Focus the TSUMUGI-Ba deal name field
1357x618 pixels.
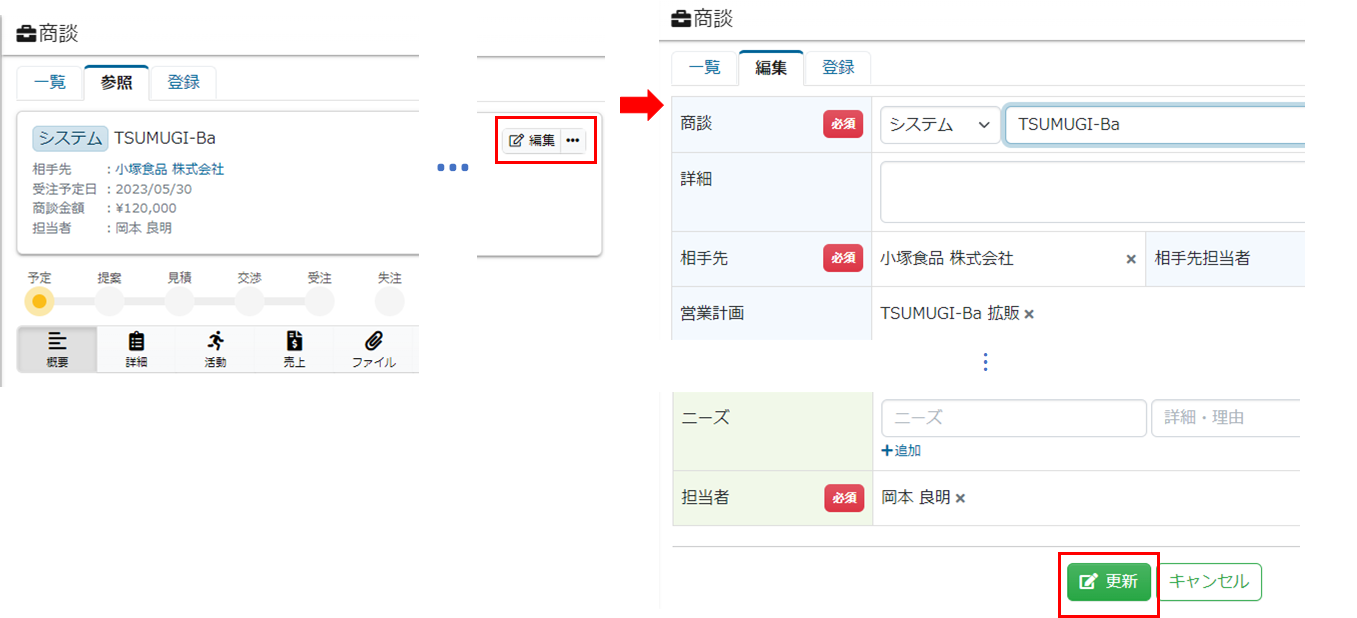pyautogui.click(x=1155, y=125)
